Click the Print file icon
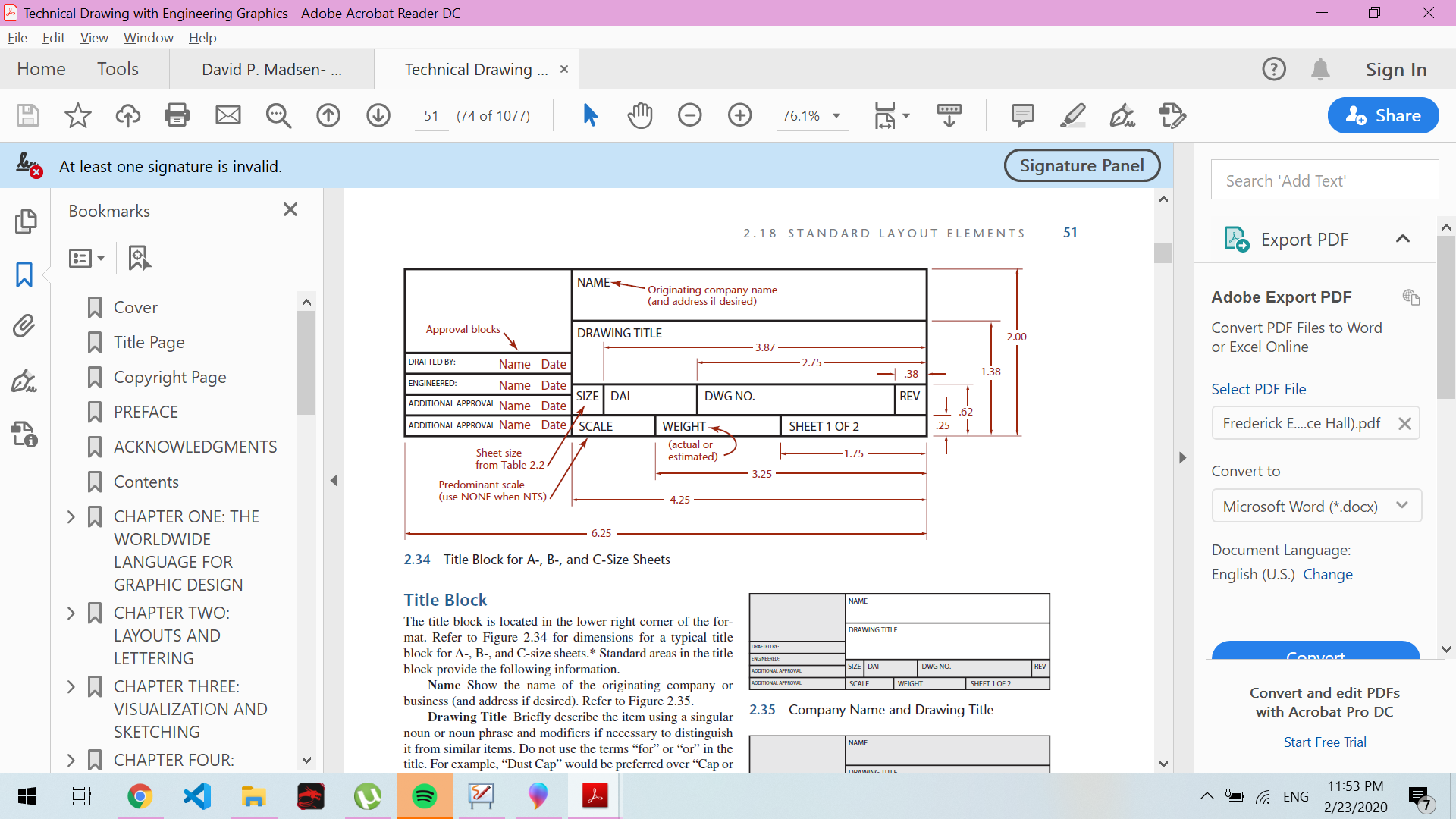 pyautogui.click(x=177, y=115)
